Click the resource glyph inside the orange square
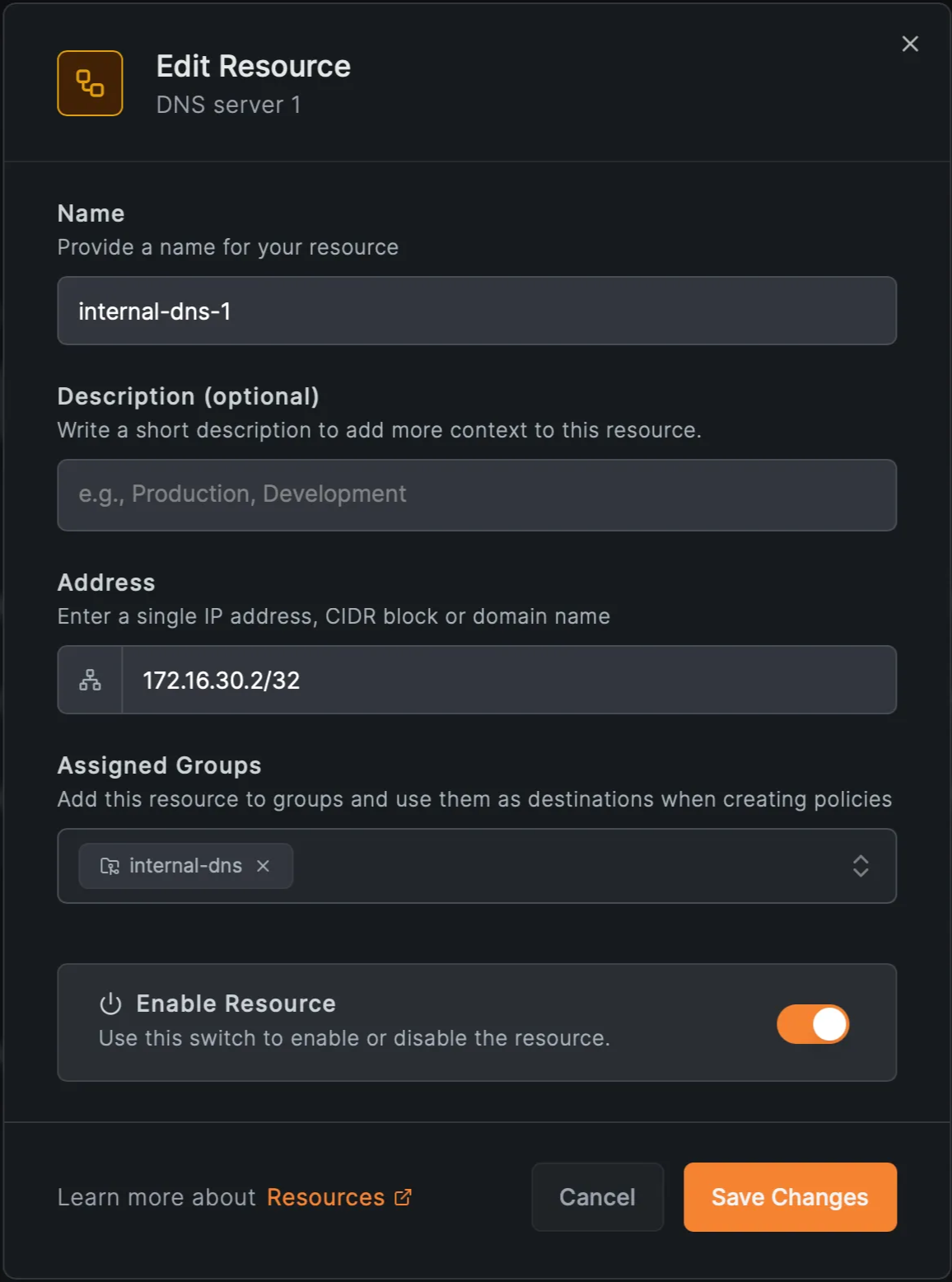Viewport: 952px width, 1282px height. [x=89, y=82]
